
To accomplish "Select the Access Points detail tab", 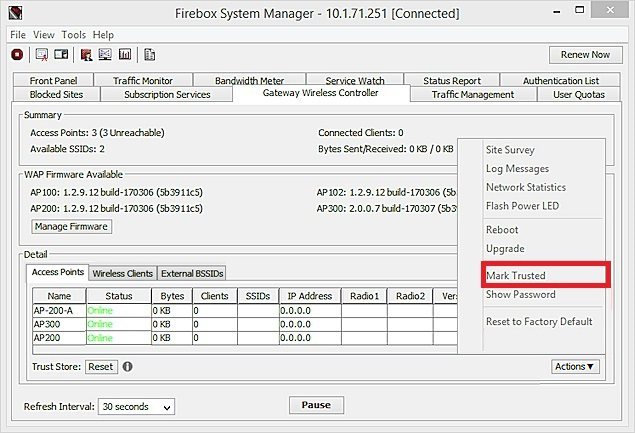I will pyautogui.click(x=58, y=272).
